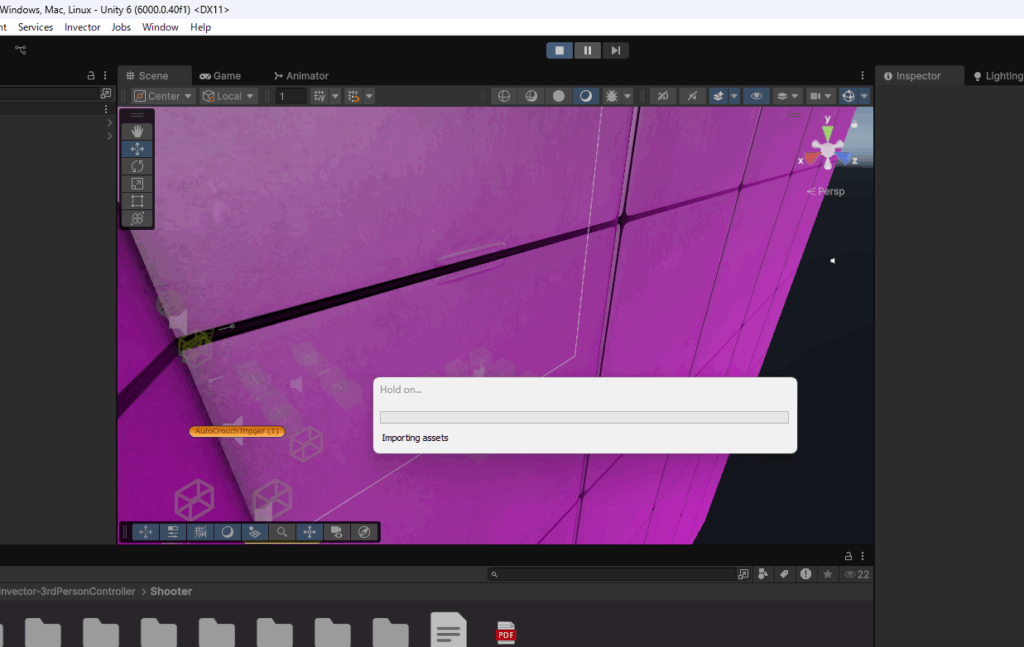Click the Step frame button
Screen dimensions: 1024x647
click(x=616, y=50)
